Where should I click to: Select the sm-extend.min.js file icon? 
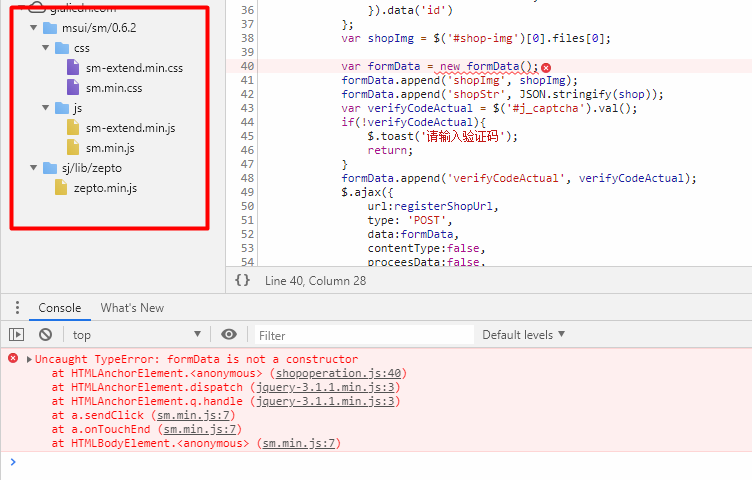[x=73, y=128]
